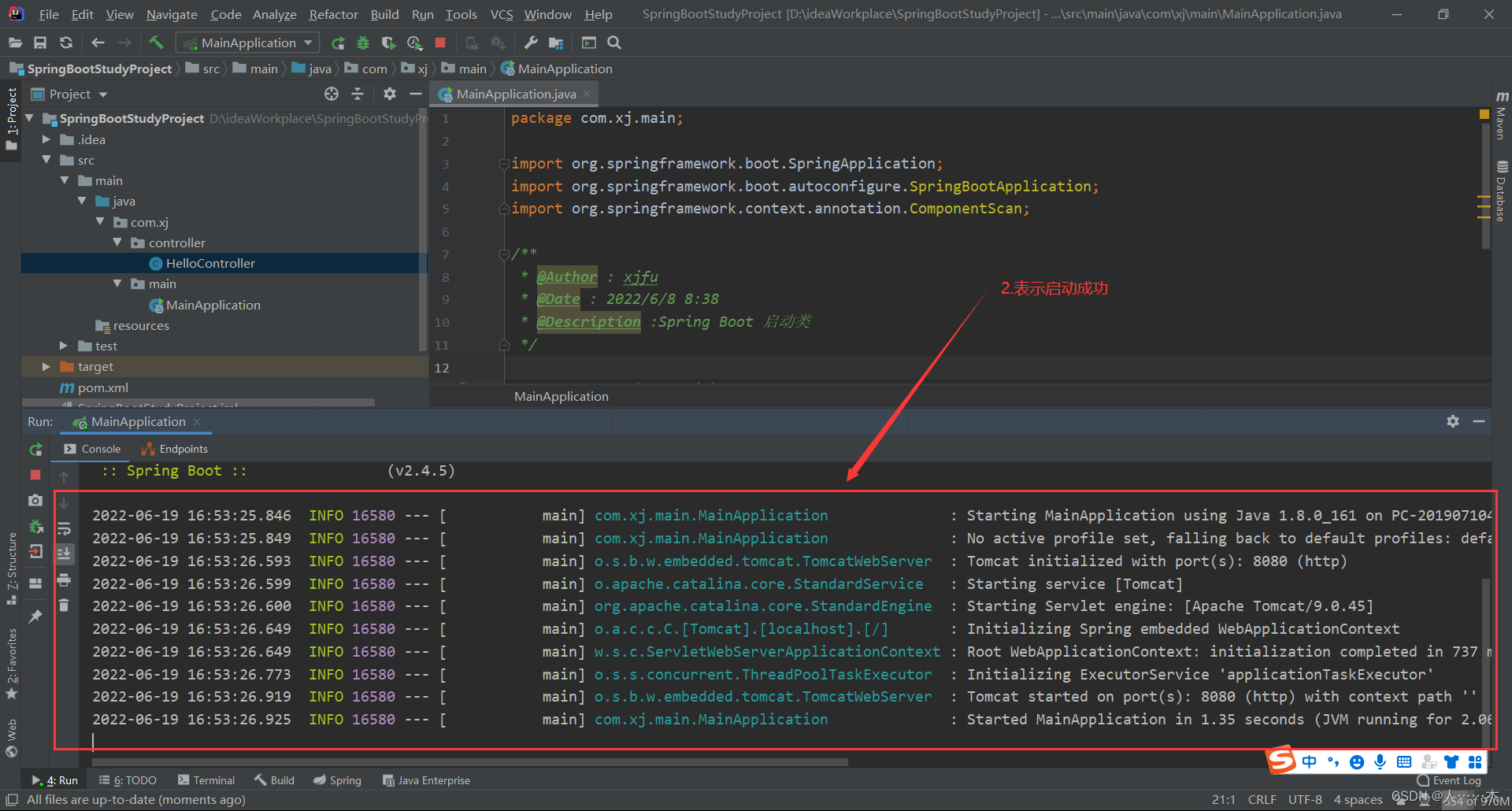Print console output icon

[x=65, y=580]
